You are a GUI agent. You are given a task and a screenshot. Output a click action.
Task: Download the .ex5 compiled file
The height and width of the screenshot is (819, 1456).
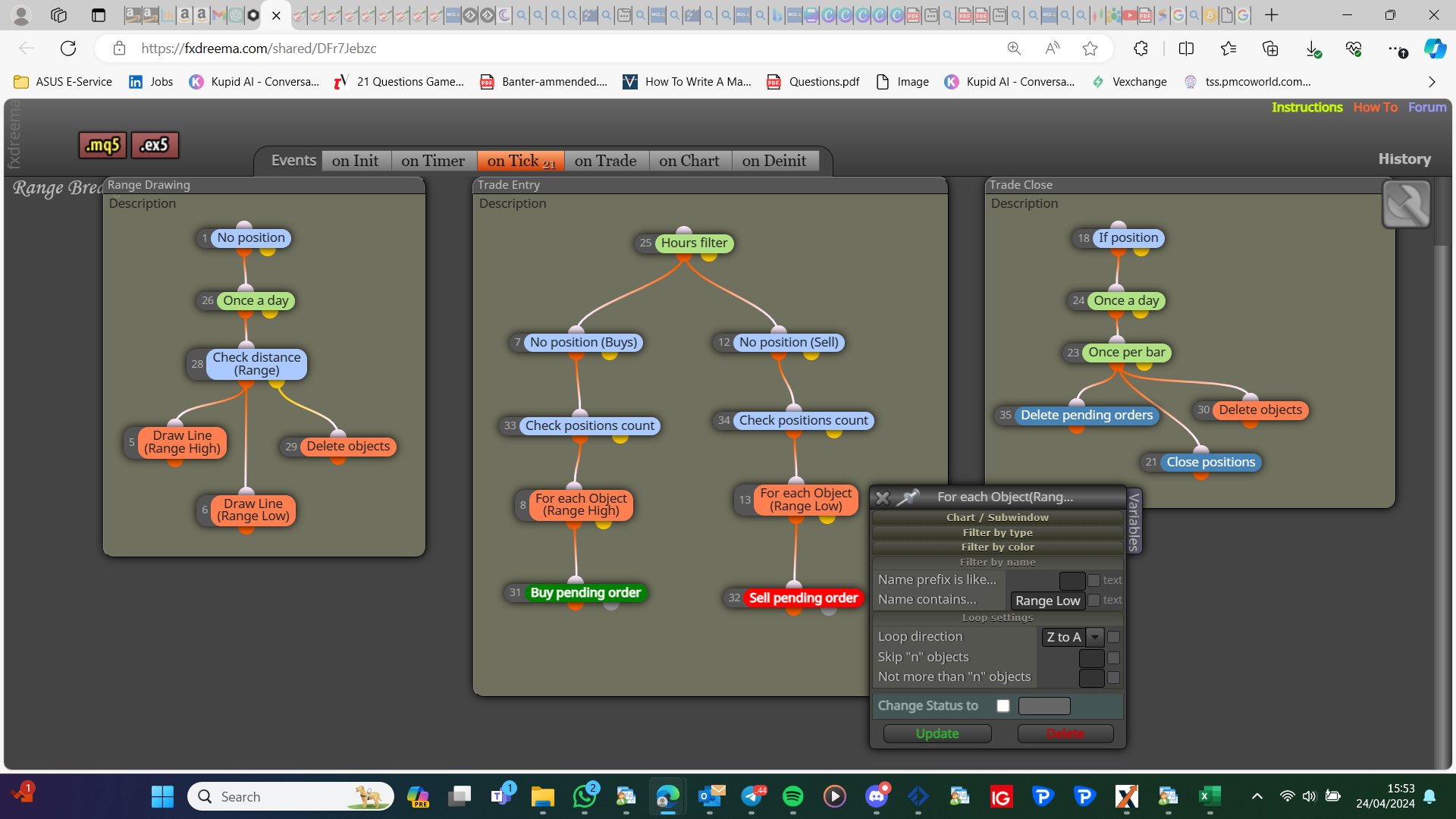[155, 145]
